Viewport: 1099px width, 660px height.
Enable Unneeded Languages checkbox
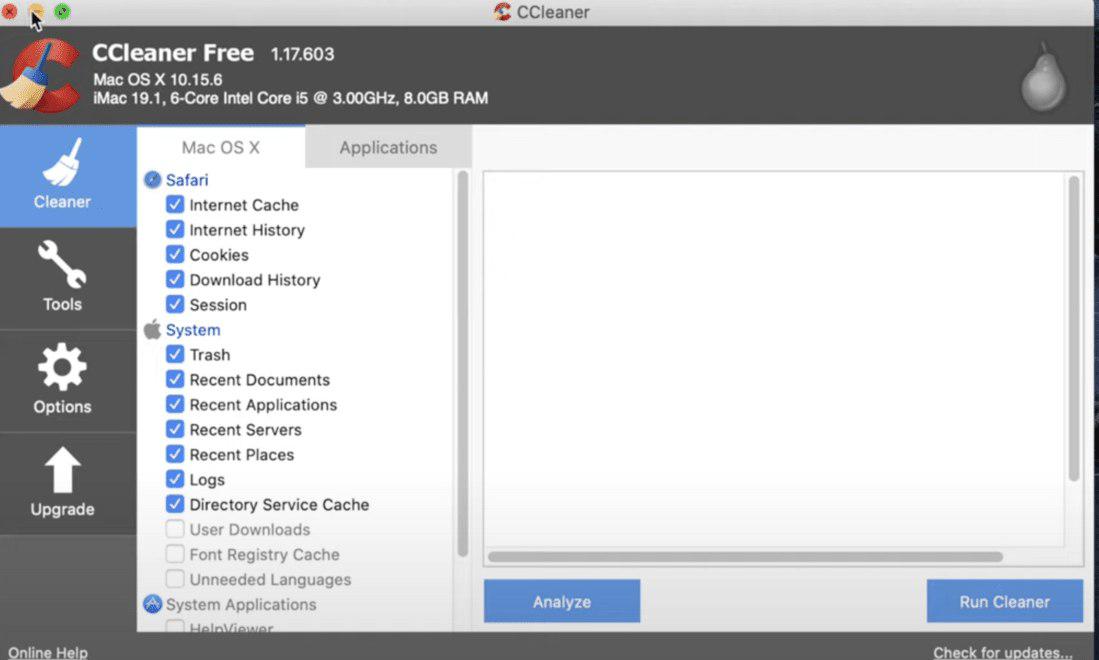point(175,579)
